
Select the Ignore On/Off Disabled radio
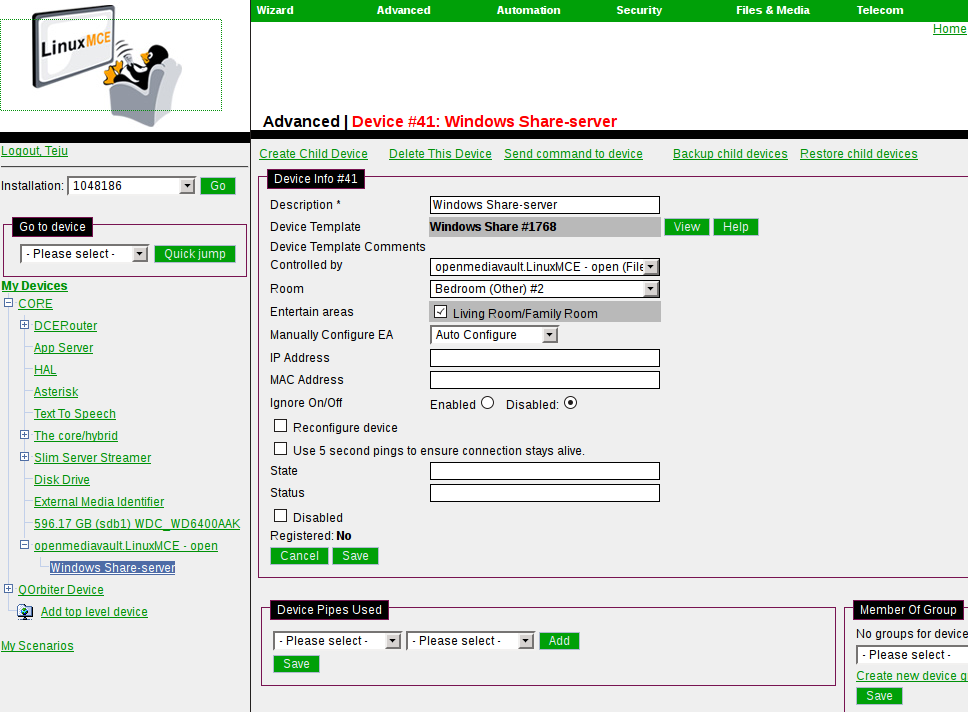click(x=571, y=403)
